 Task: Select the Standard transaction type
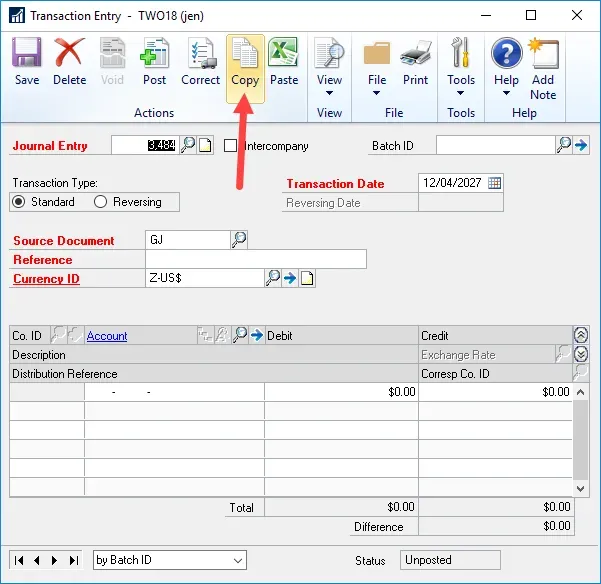pos(19,202)
